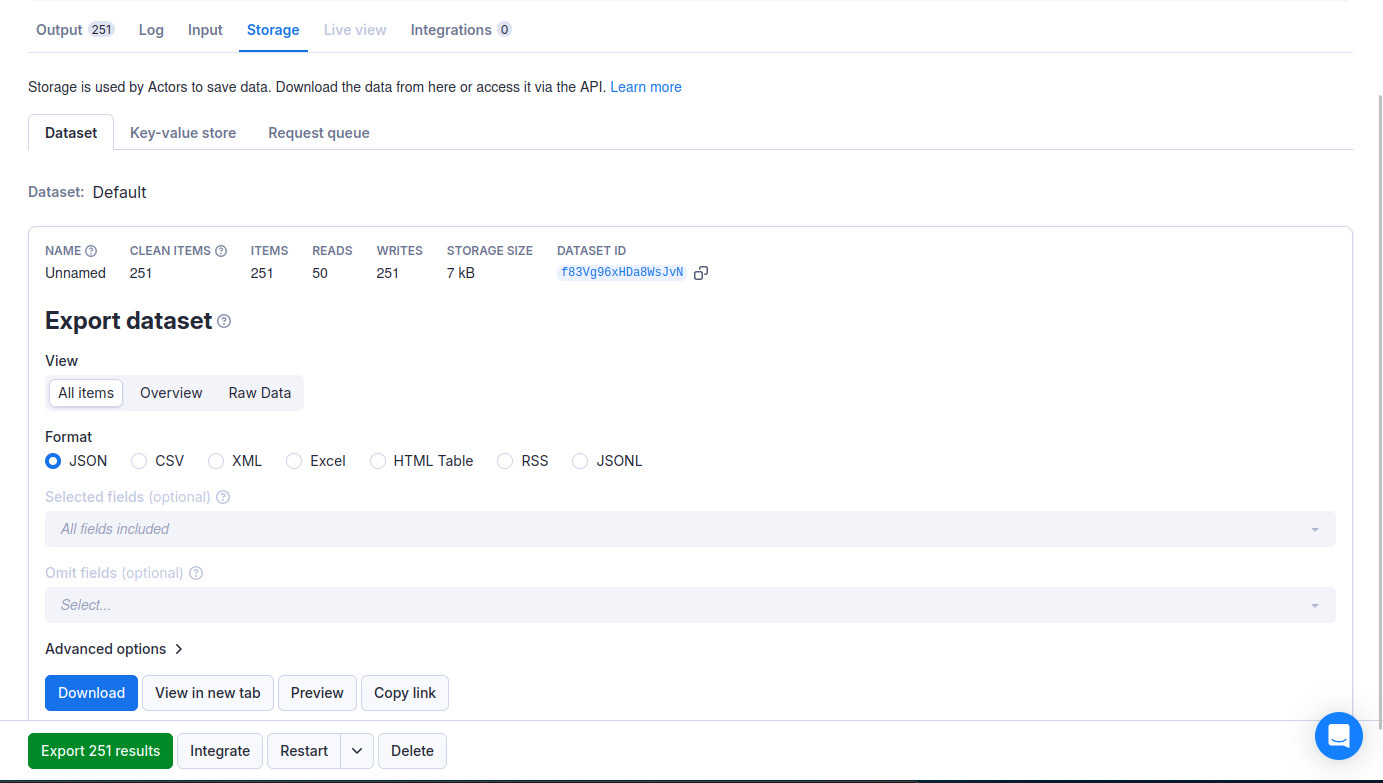Viewport: 1383px width, 783px height.
Task: Open the Export dataset help tooltip
Action: [224, 321]
